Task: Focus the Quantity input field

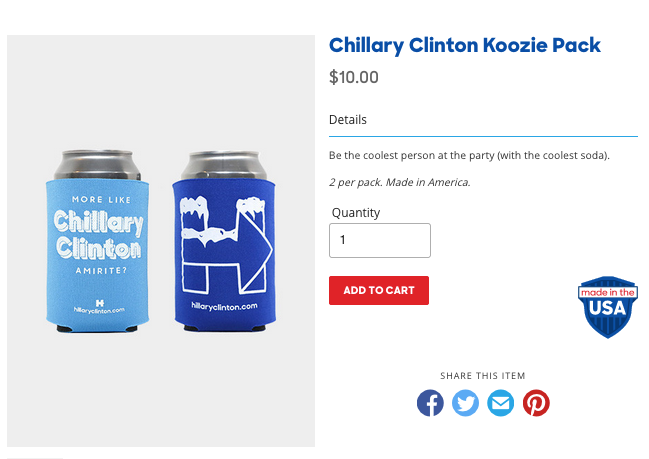Action: point(380,240)
